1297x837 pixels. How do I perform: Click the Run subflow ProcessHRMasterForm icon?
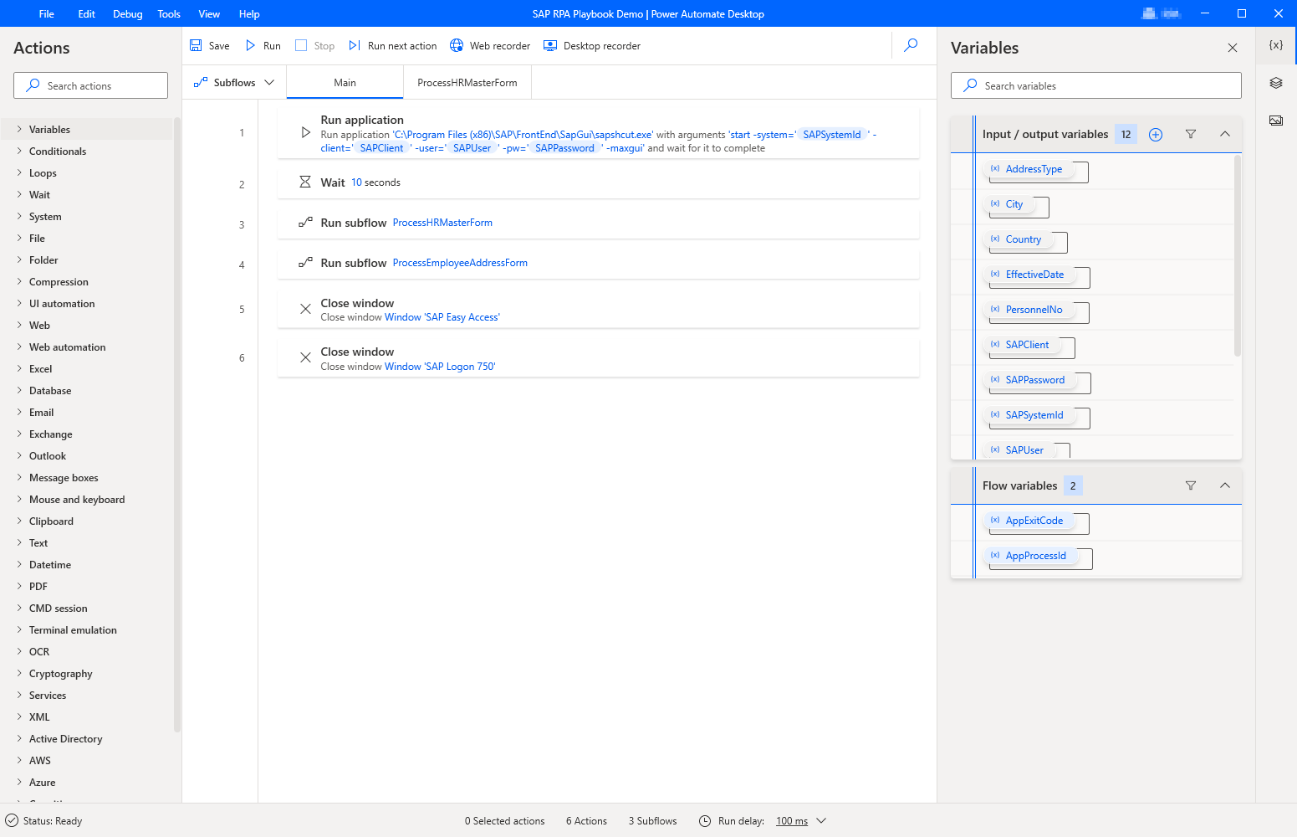click(306, 223)
